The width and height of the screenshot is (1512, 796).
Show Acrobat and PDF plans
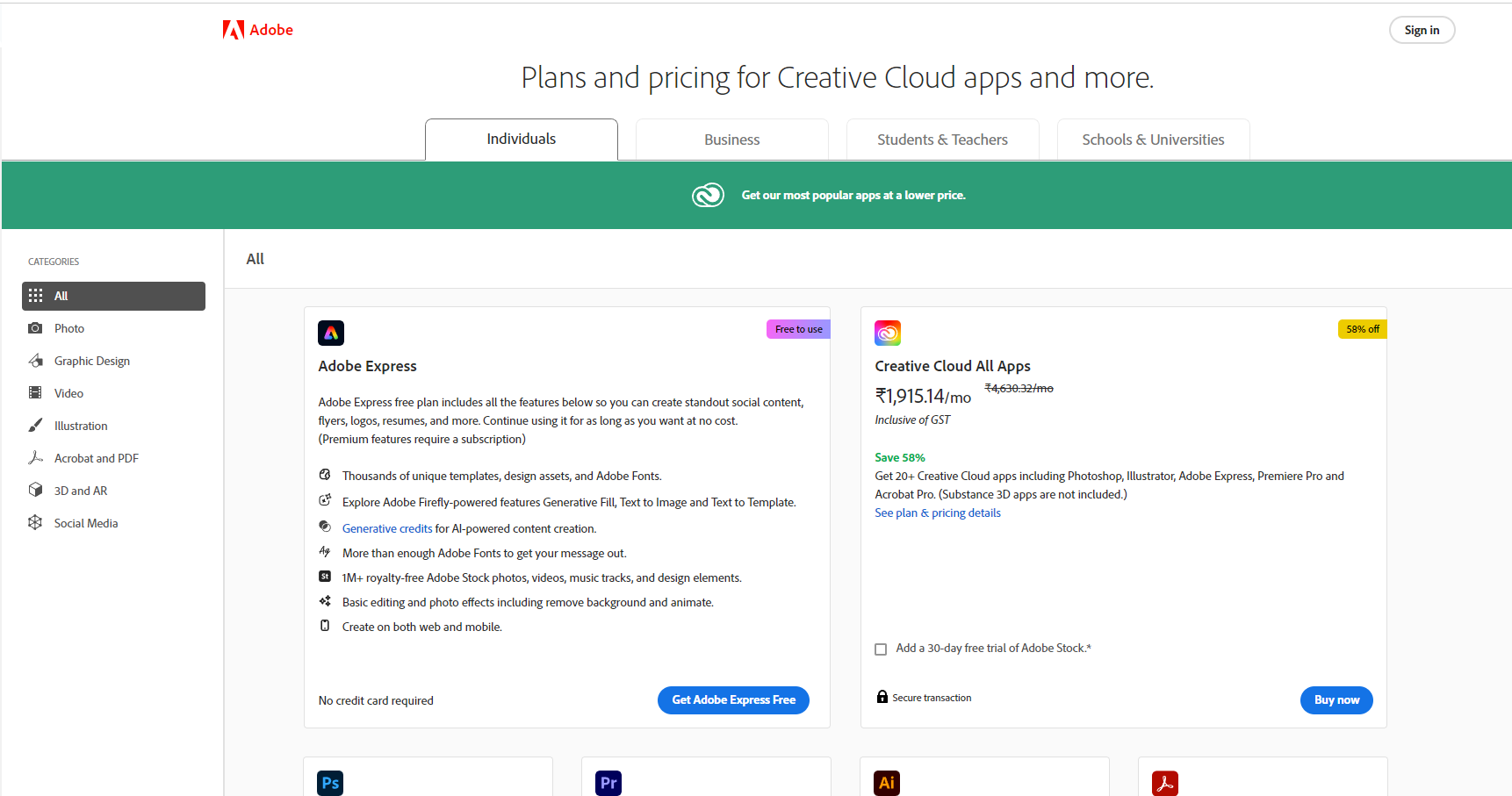tap(97, 458)
